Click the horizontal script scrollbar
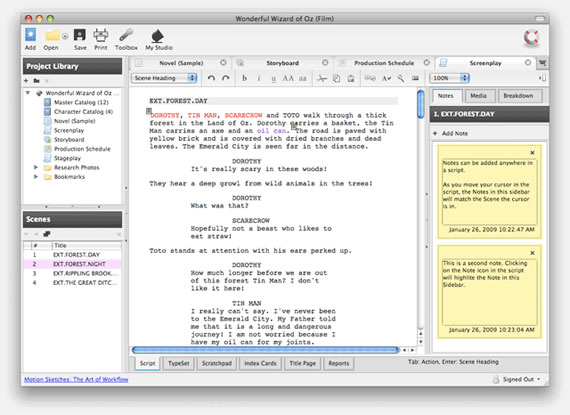 pos(265,350)
